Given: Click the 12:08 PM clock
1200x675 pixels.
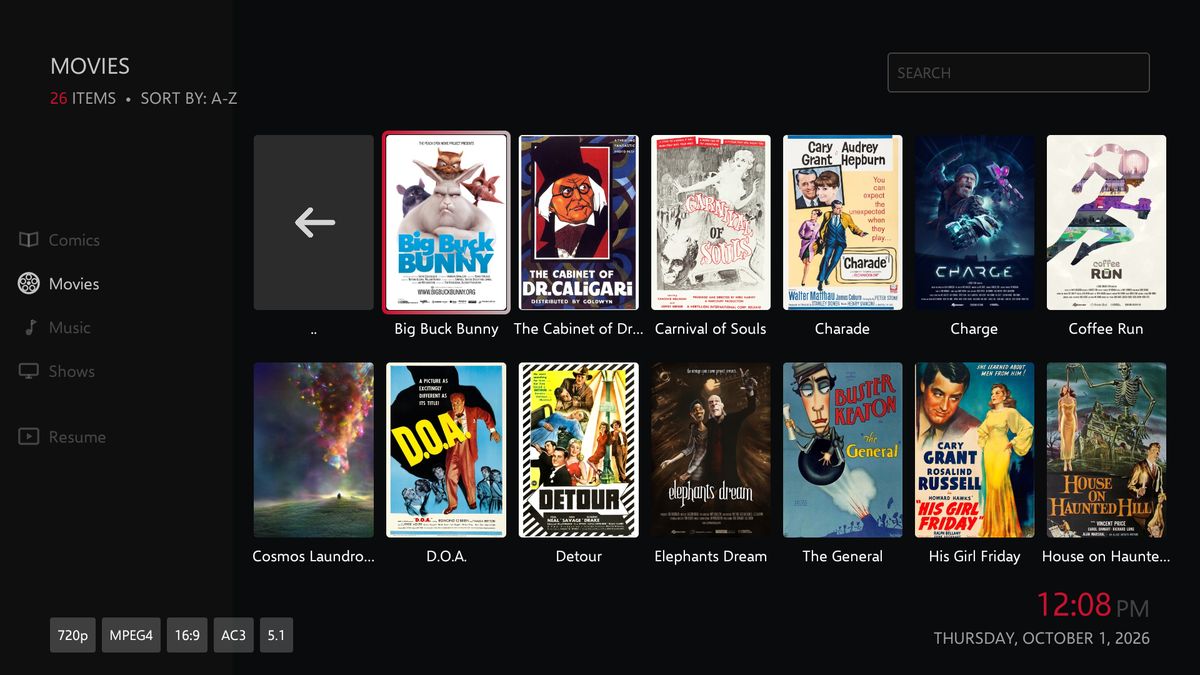Looking at the screenshot, I should click(1093, 605).
